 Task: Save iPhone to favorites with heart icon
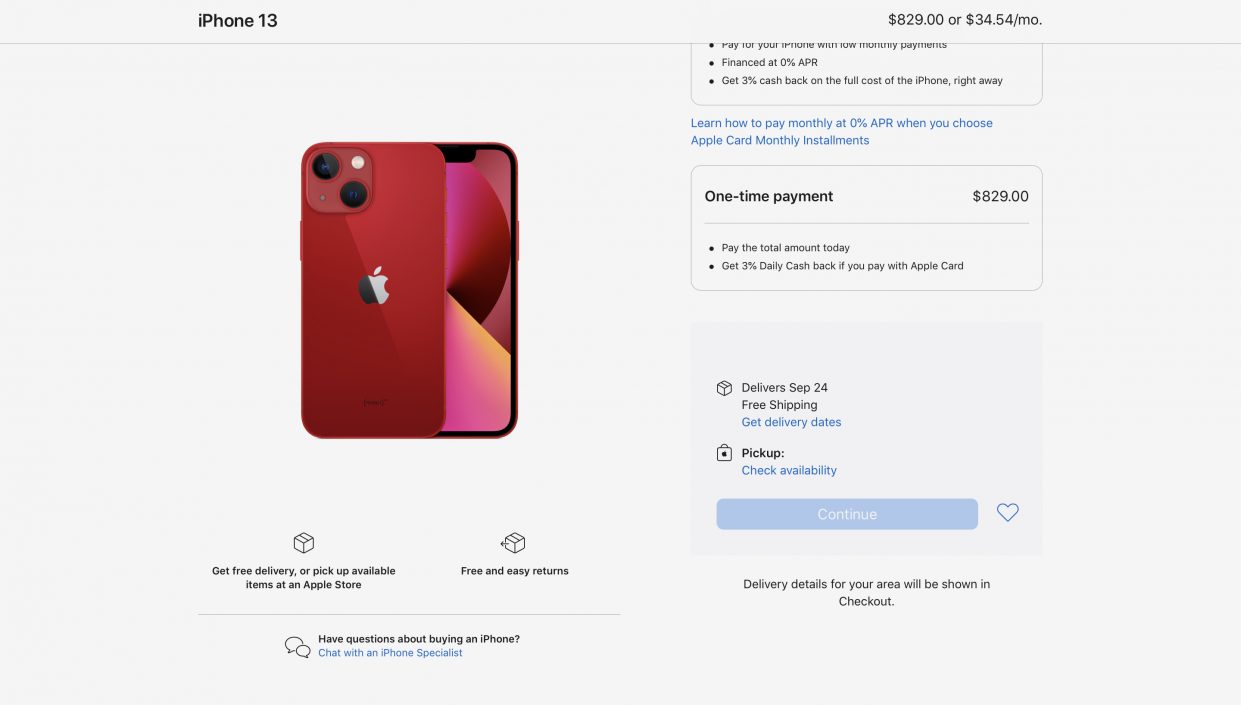click(x=1007, y=513)
